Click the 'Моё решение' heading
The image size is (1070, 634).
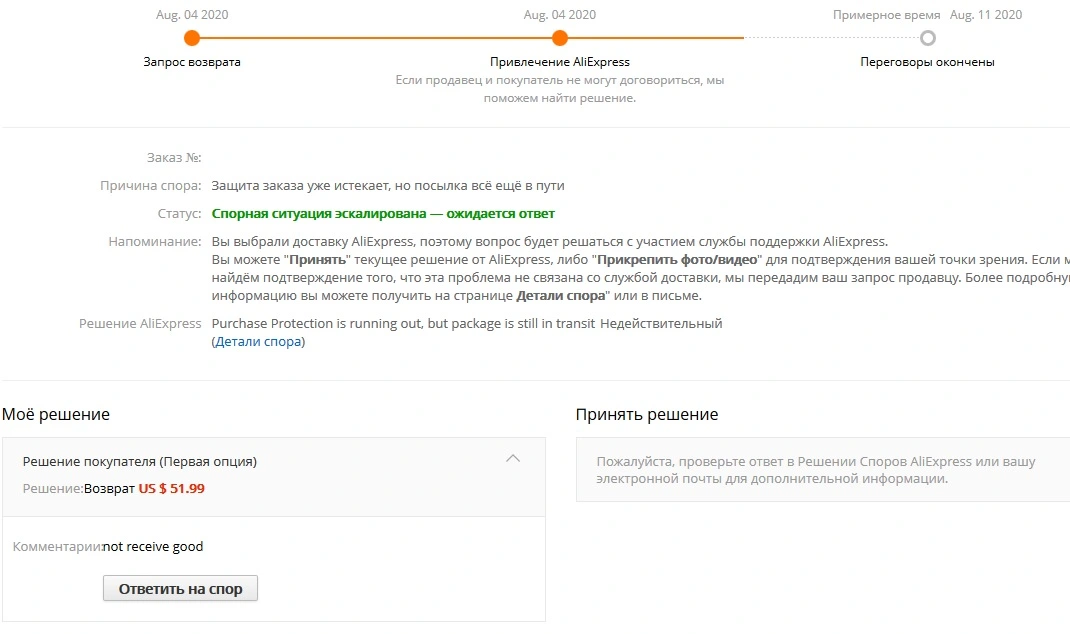(x=56, y=414)
